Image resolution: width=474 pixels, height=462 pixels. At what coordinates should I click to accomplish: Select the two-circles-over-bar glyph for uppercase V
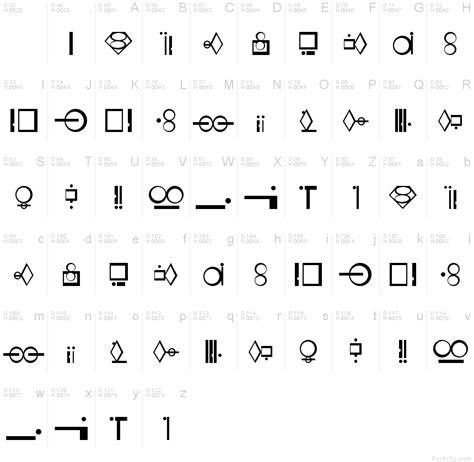point(166,197)
